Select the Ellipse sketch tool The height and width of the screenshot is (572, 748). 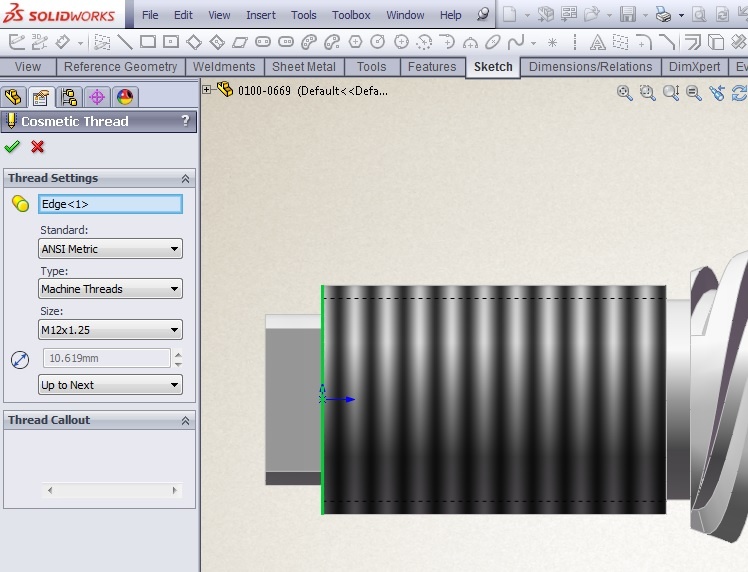(493, 42)
